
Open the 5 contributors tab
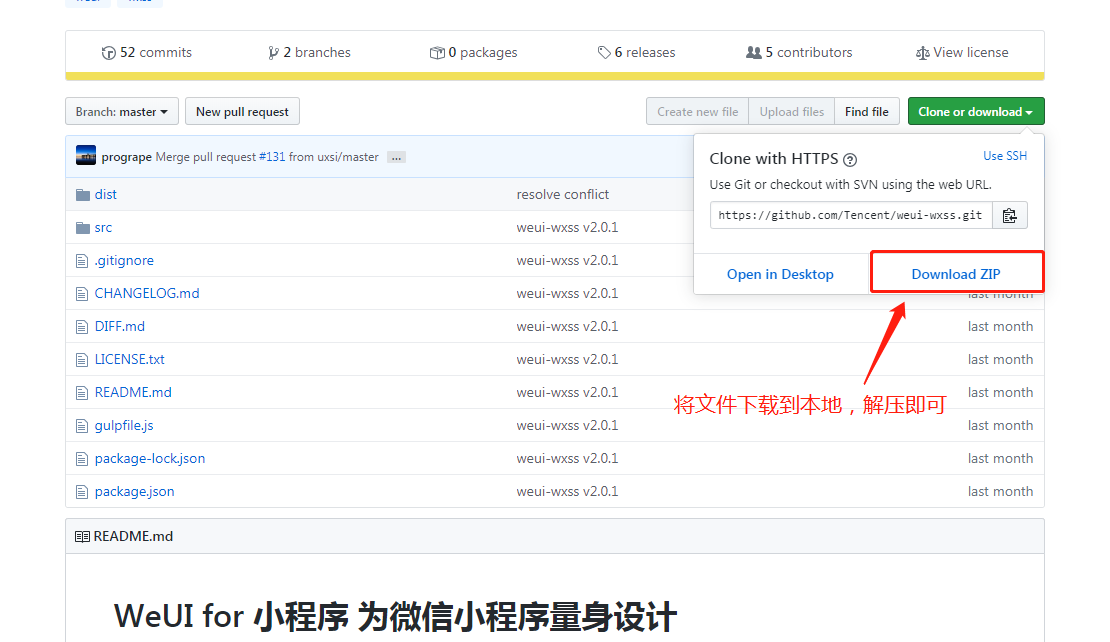[799, 52]
